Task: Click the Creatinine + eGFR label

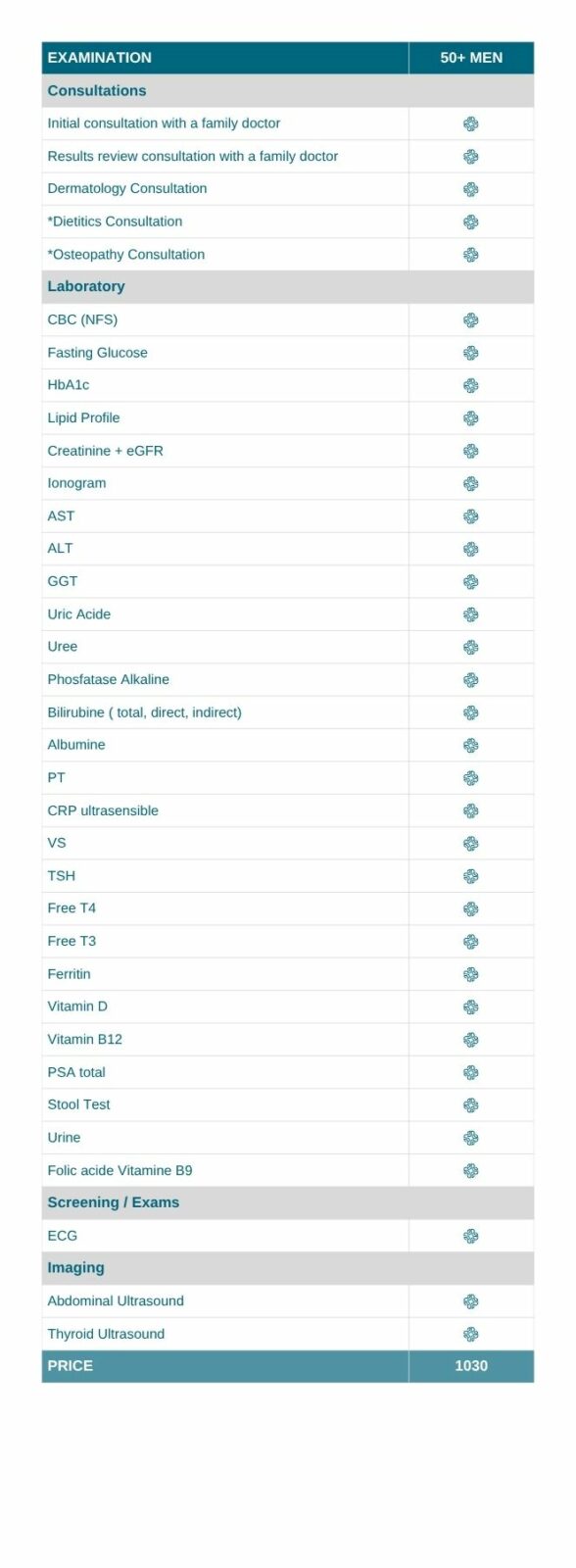Action: 106,451
